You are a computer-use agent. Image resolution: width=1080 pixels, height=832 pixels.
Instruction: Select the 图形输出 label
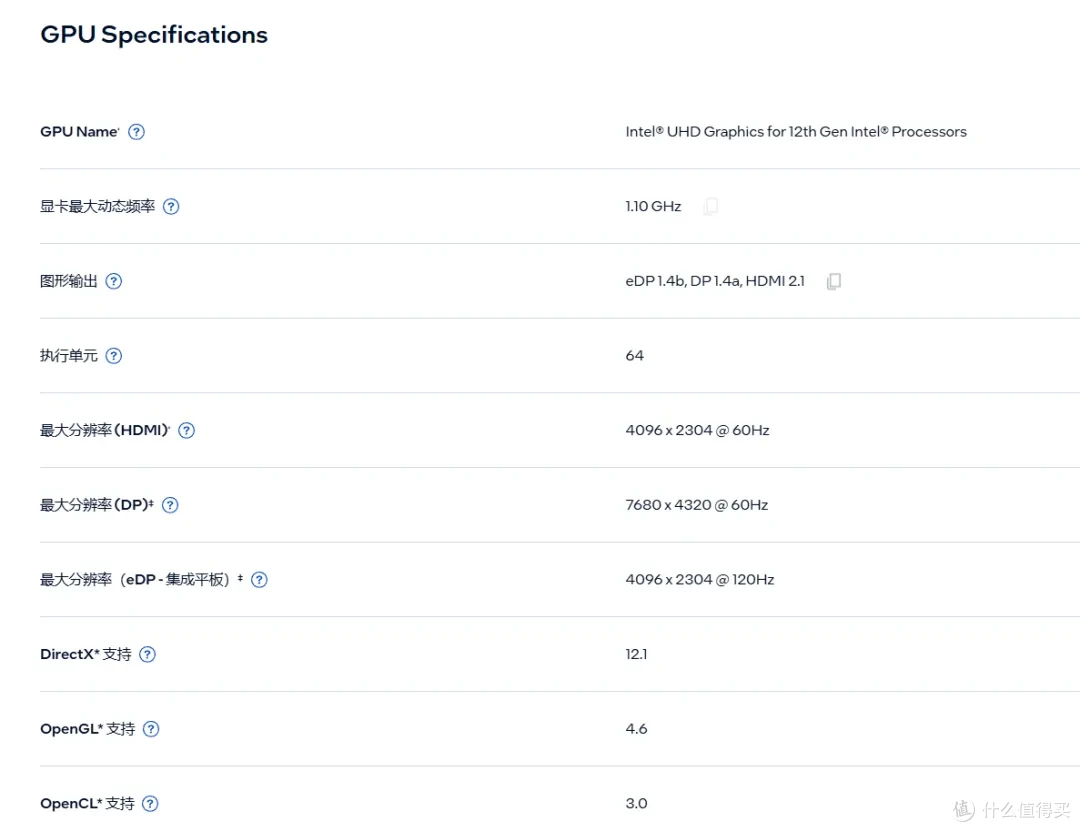point(68,281)
